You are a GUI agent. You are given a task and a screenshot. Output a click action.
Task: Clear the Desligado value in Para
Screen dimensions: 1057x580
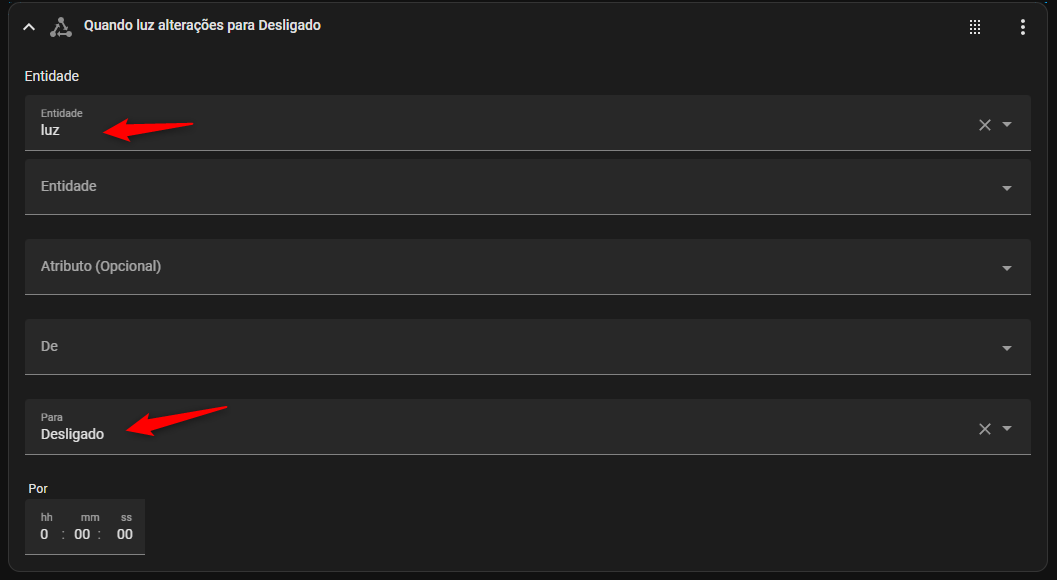tap(985, 429)
